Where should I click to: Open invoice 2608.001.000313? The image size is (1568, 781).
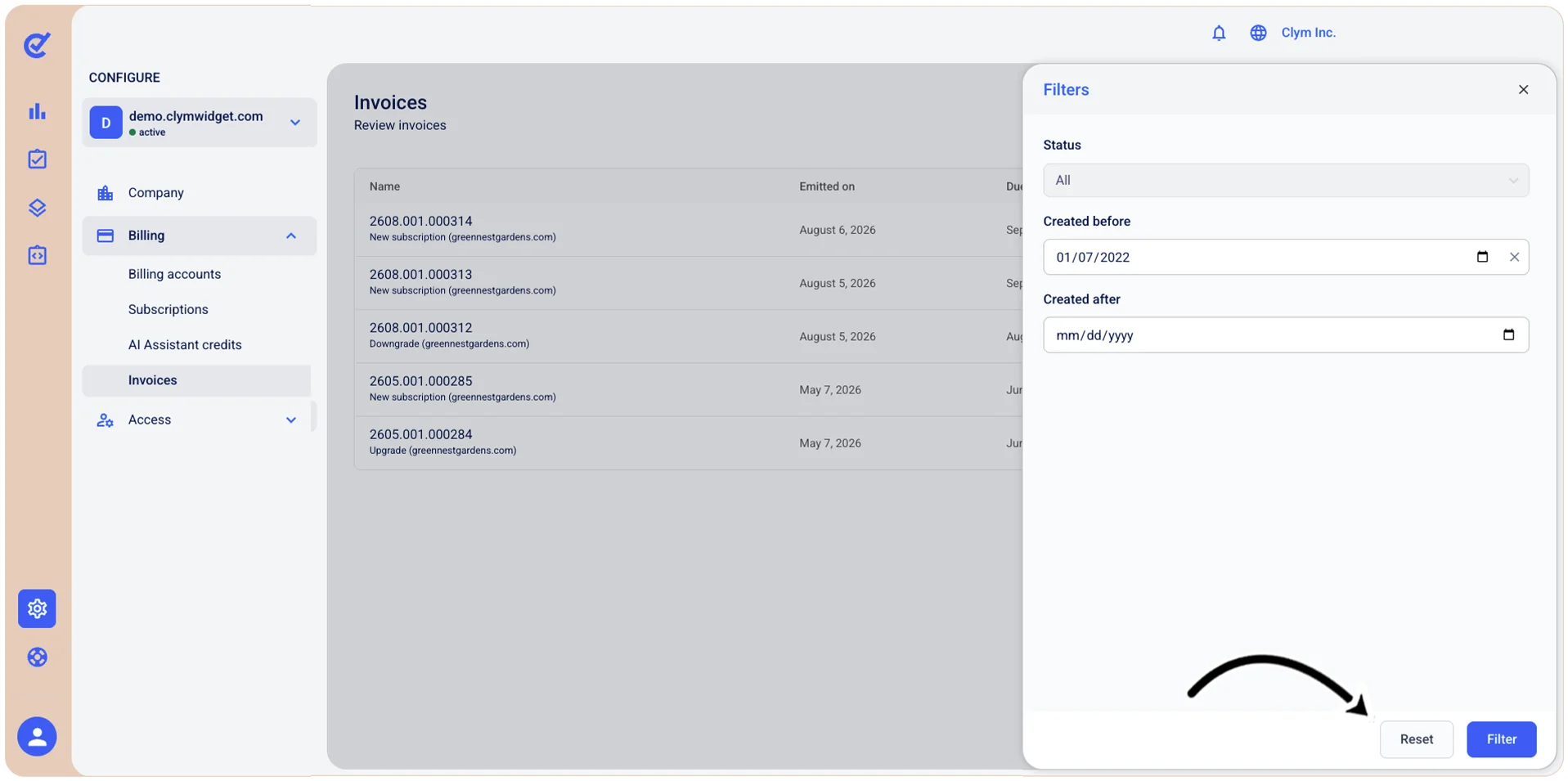420,274
